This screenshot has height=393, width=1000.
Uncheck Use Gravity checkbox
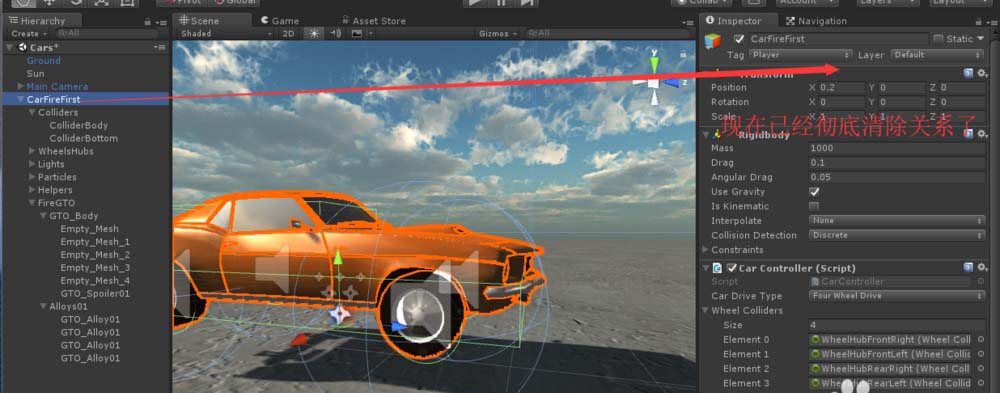tap(814, 191)
